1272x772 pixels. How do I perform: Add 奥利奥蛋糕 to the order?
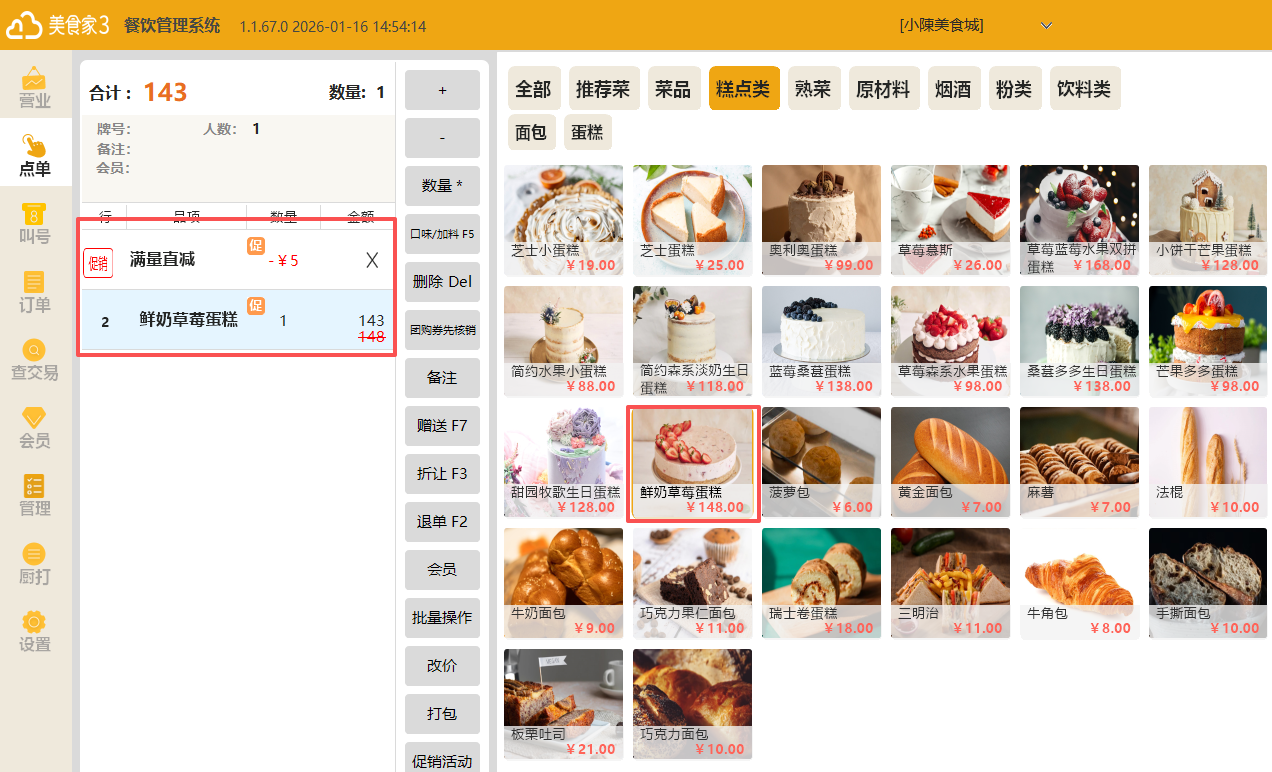point(821,220)
